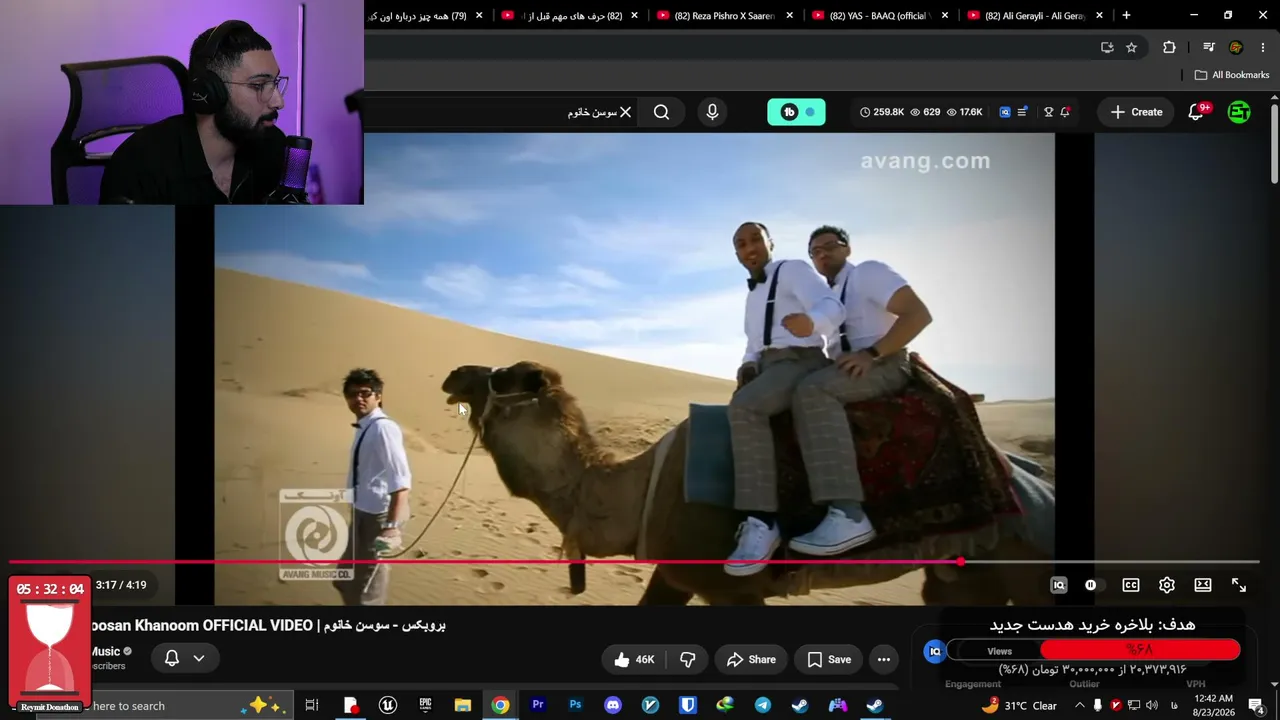The image size is (1280, 720).
Task: Toggle closed captions on the video
Action: (1131, 585)
